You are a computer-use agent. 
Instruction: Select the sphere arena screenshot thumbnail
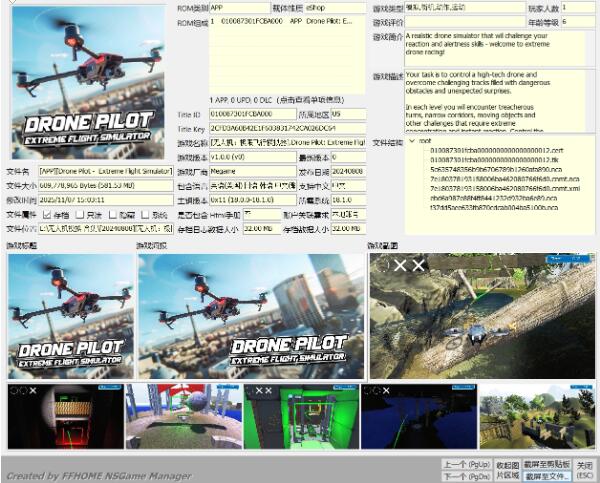coord(184,417)
